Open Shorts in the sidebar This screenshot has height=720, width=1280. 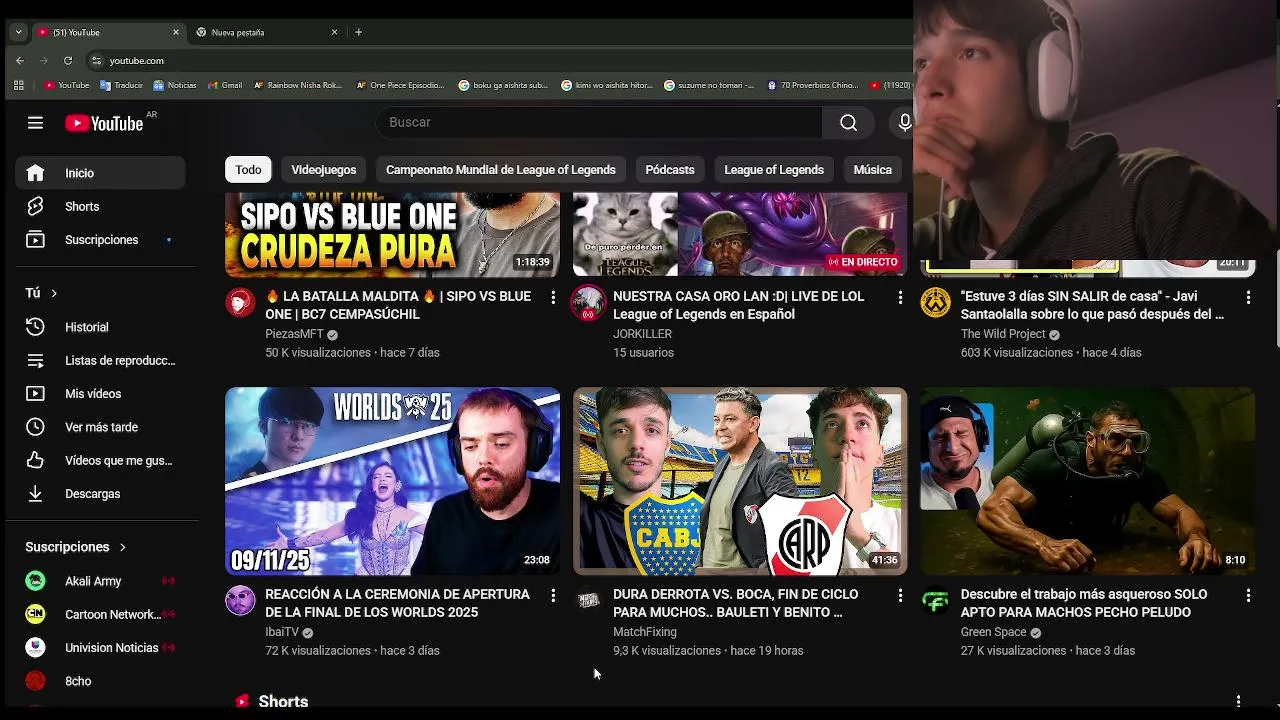click(100, 206)
